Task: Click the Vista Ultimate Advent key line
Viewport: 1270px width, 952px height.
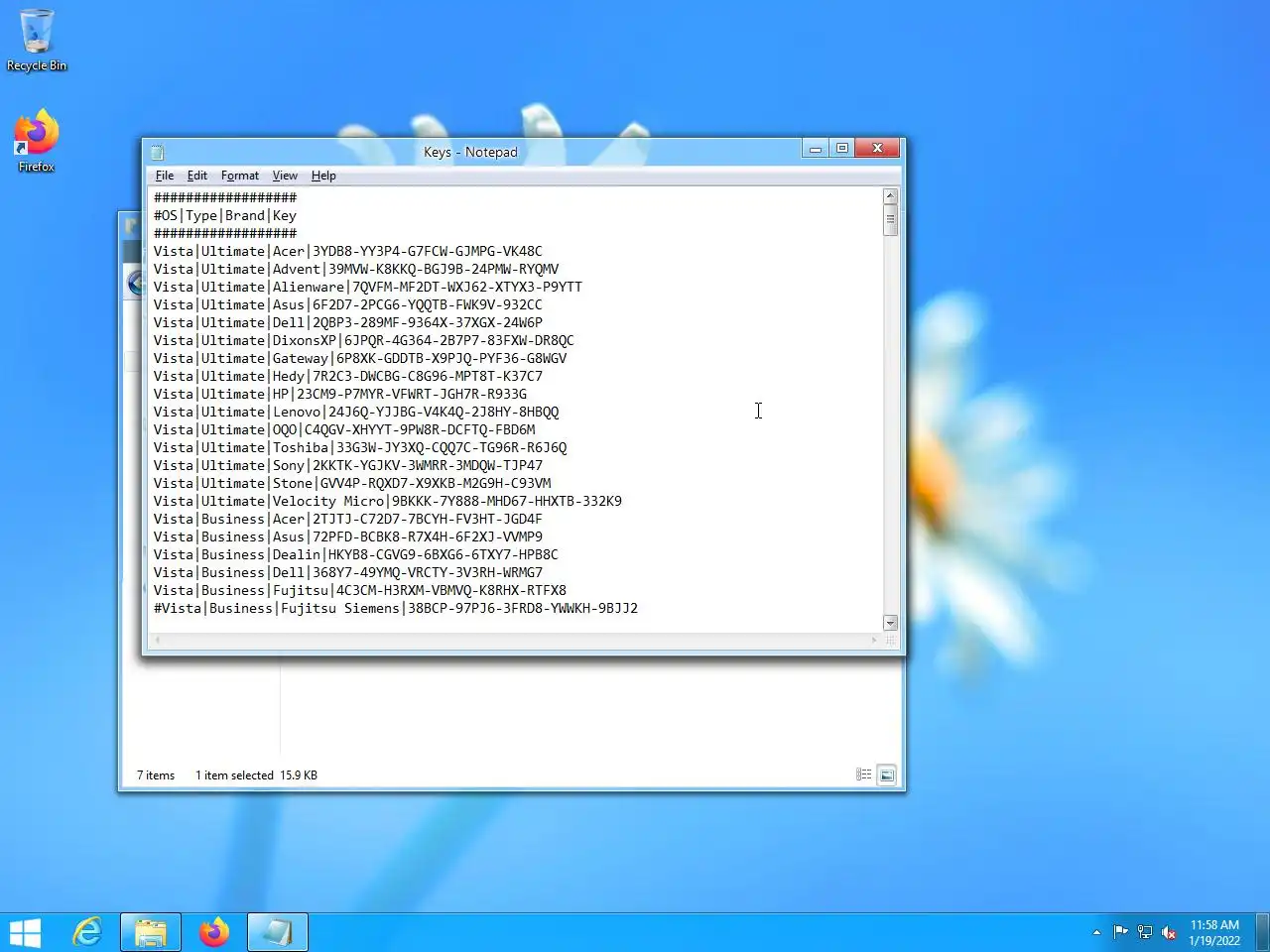Action: [356, 269]
